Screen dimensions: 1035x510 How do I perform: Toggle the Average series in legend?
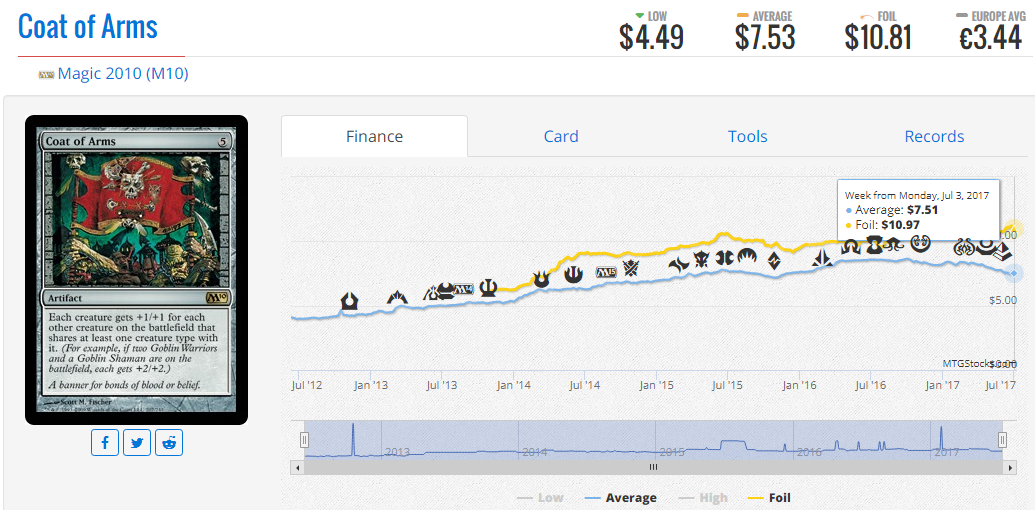(620, 498)
